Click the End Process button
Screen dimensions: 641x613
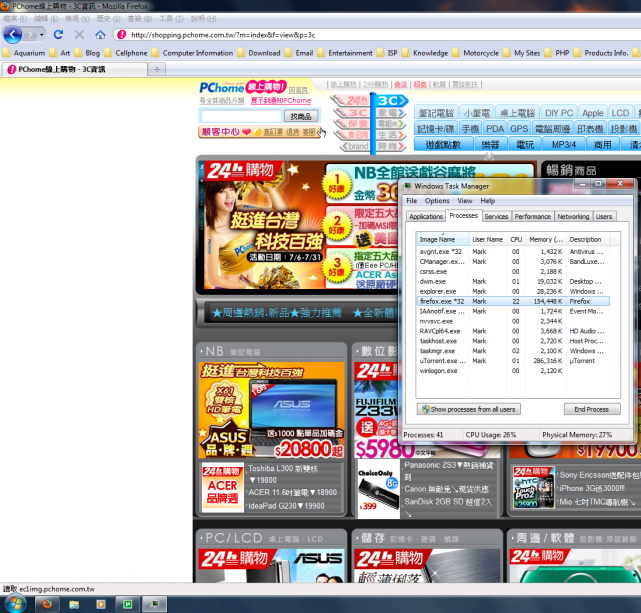592,409
